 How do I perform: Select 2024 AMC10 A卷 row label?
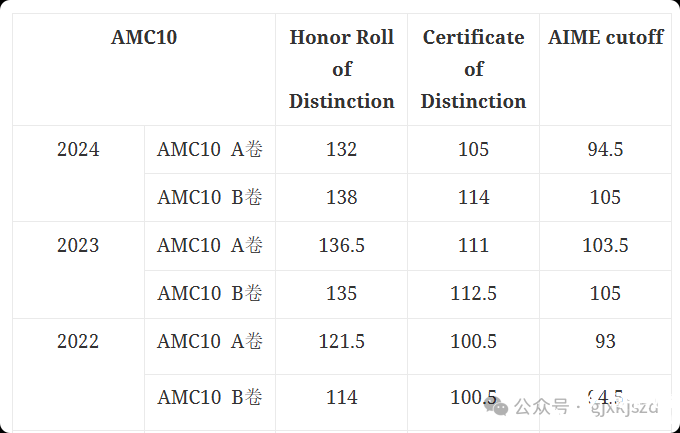click(x=210, y=150)
